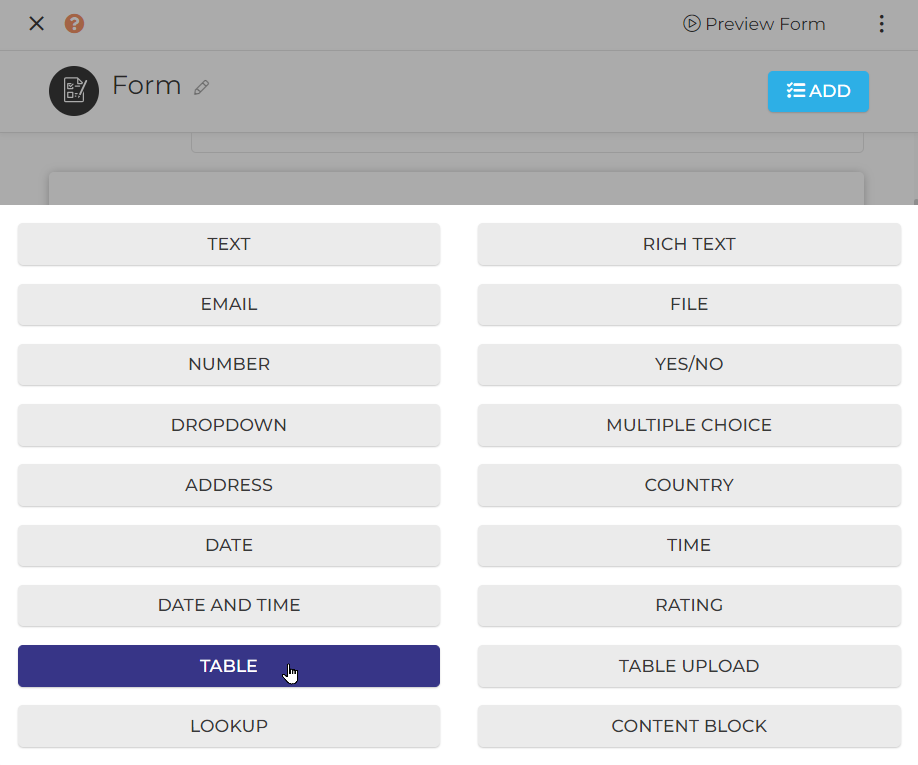
Task: Choose the TABLE UPLOAD field type
Action: point(689,666)
